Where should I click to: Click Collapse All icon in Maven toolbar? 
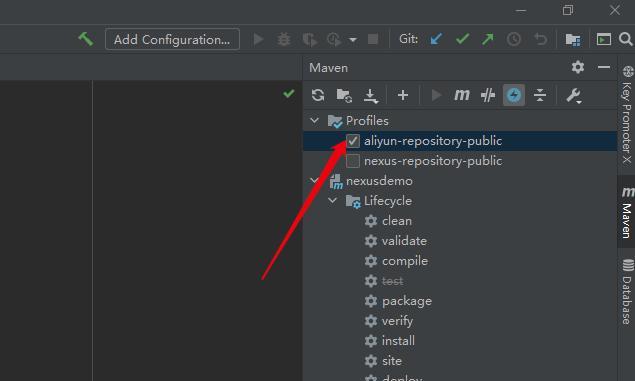point(540,96)
